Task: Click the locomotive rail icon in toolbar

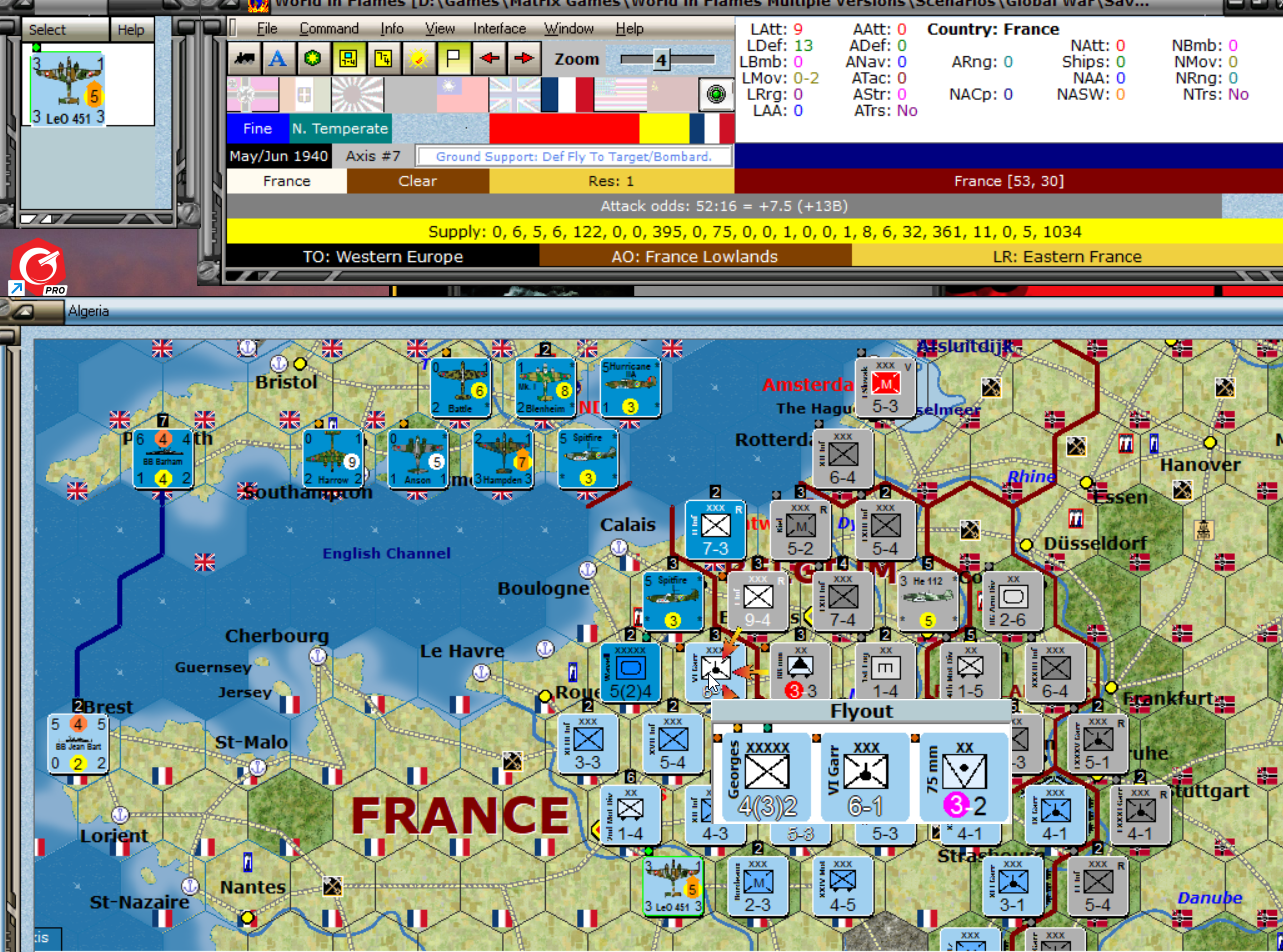Action: pos(243,58)
